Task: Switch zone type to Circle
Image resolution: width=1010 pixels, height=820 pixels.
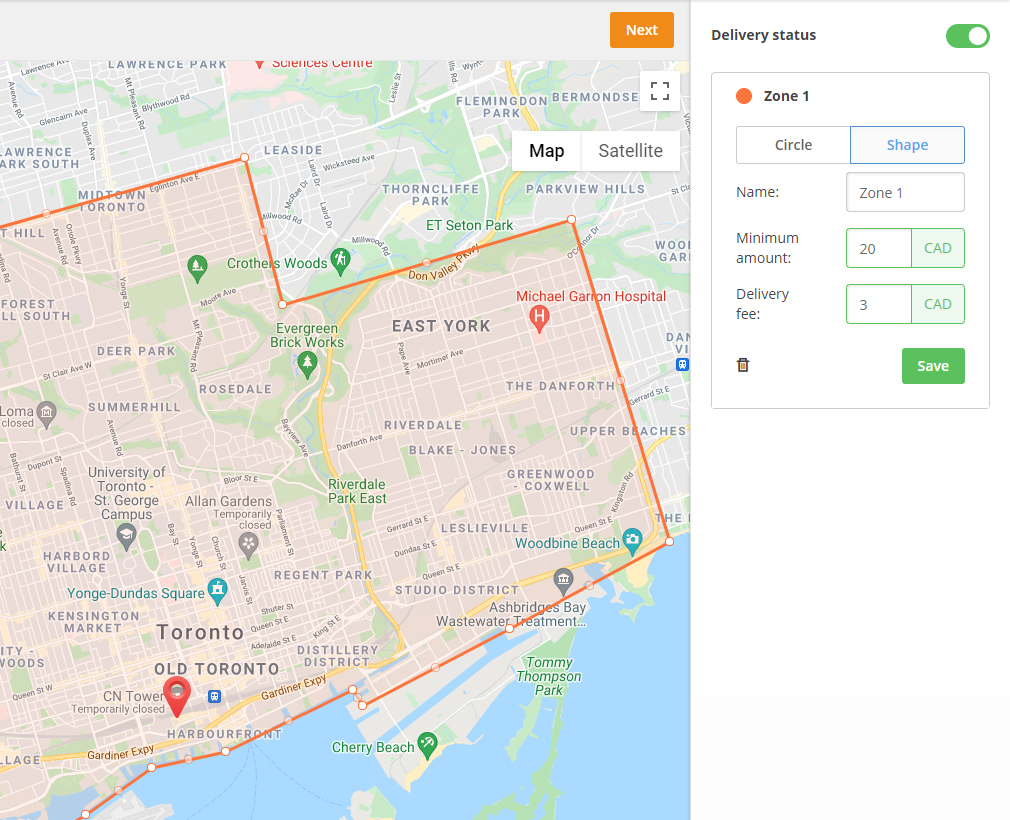Action: coord(793,145)
